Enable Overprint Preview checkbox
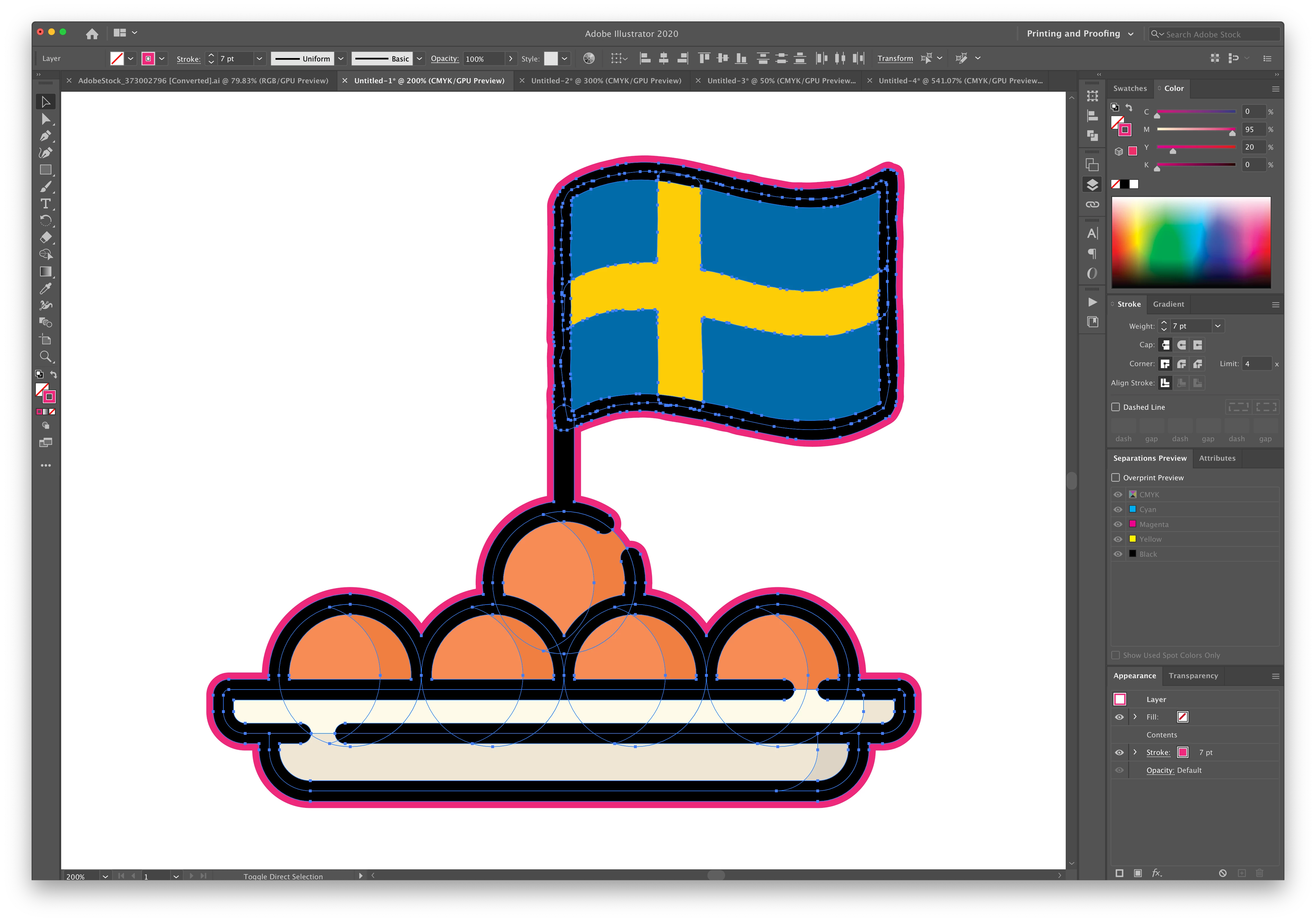The width and height of the screenshot is (1316, 922). (x=1115, y=478)
